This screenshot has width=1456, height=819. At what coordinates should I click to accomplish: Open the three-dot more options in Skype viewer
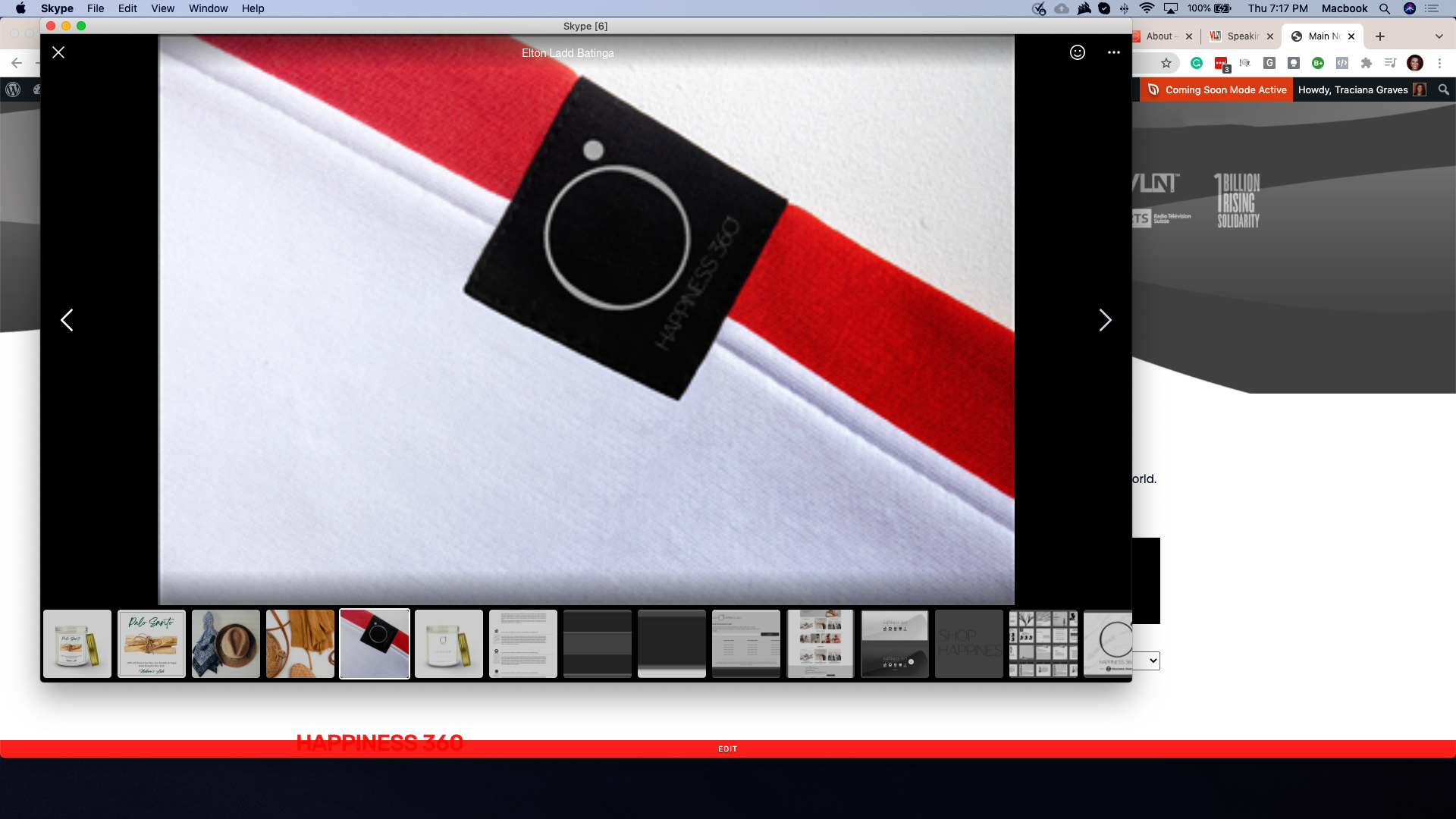(1113, 52)
